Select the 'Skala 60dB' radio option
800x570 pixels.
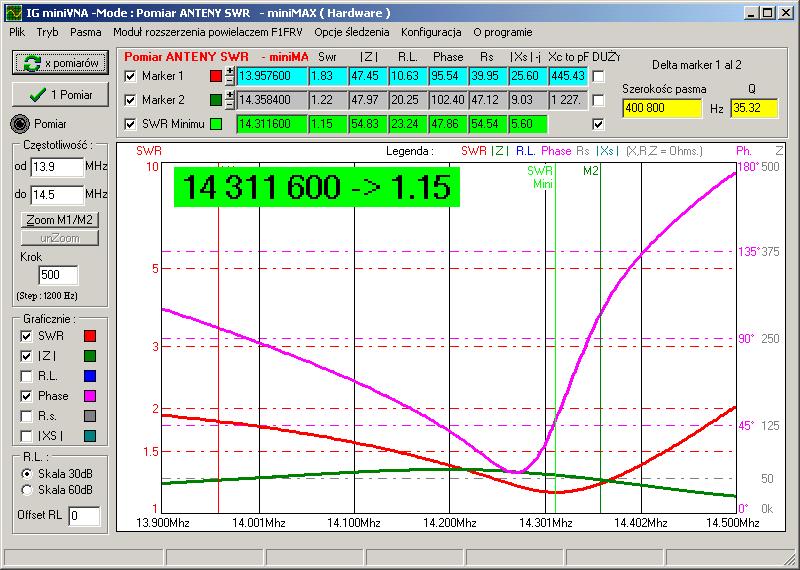click(x=27, y=490)
